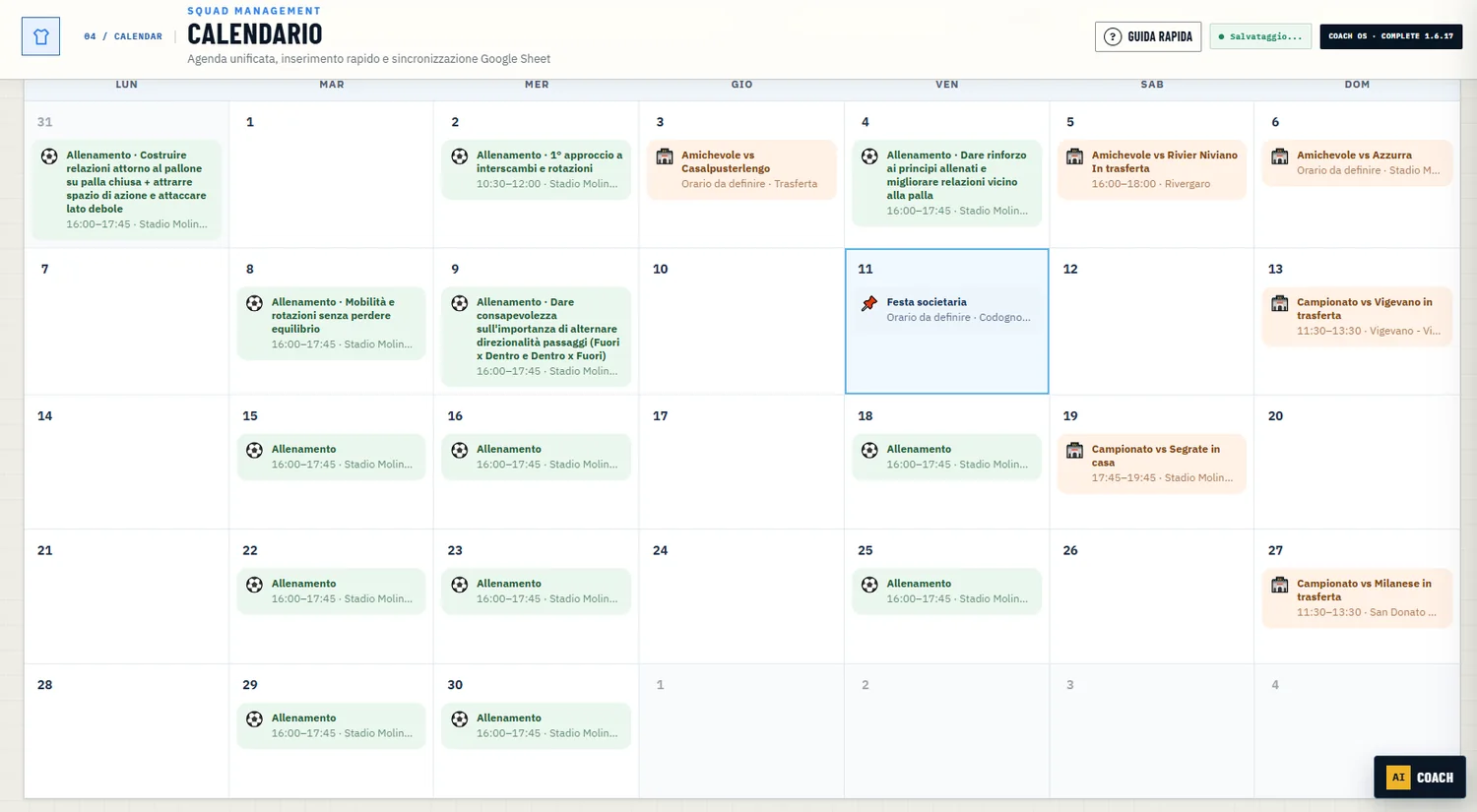Image resolution: width=1477 pixels, height=812 pixels.
Task: Select date number 7 in the calendar
Action: point(44,269)
